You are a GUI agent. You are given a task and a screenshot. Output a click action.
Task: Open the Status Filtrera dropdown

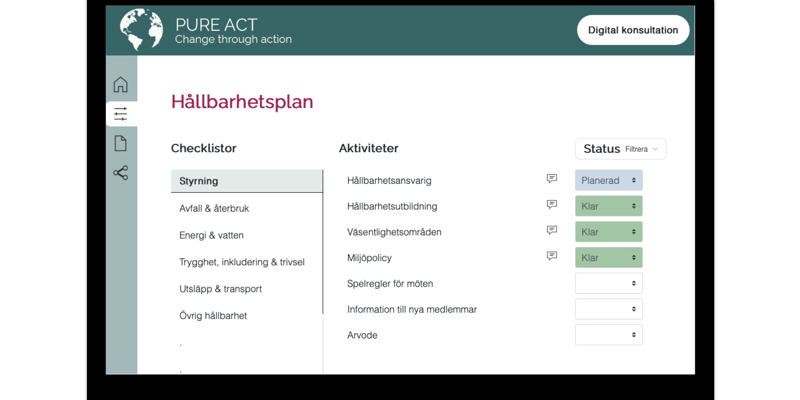tap(620, 149)
